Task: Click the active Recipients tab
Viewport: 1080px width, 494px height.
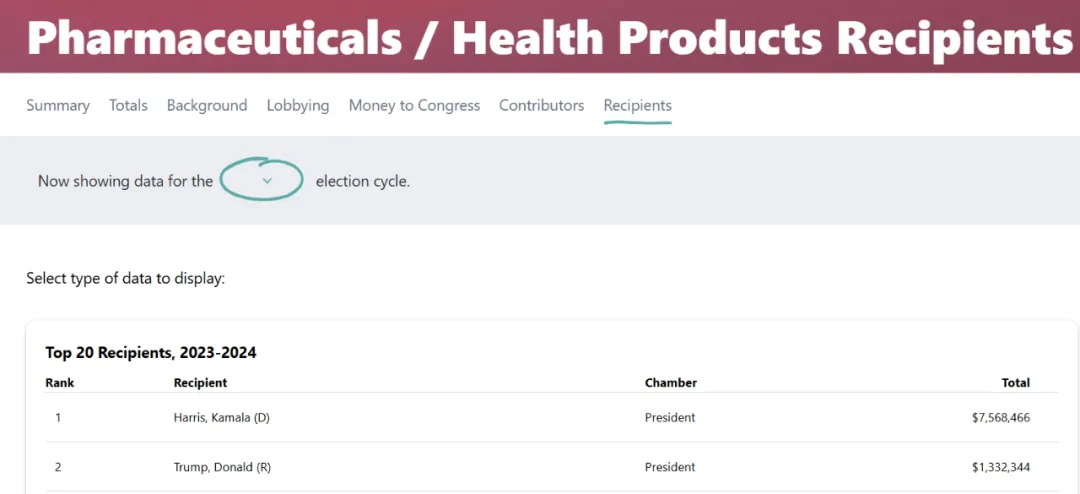Action: tap(637, 105)
